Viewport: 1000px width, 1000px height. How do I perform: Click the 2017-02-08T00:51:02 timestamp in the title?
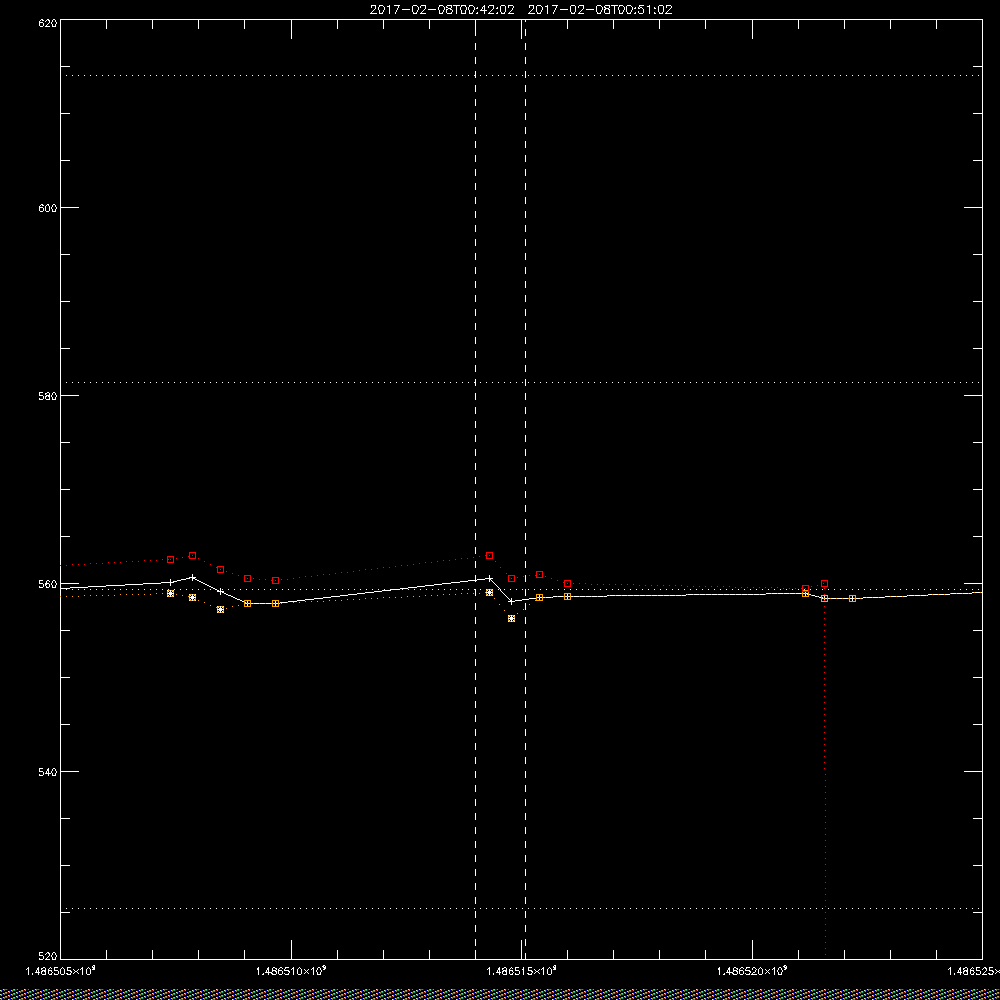tap(600, 10)
